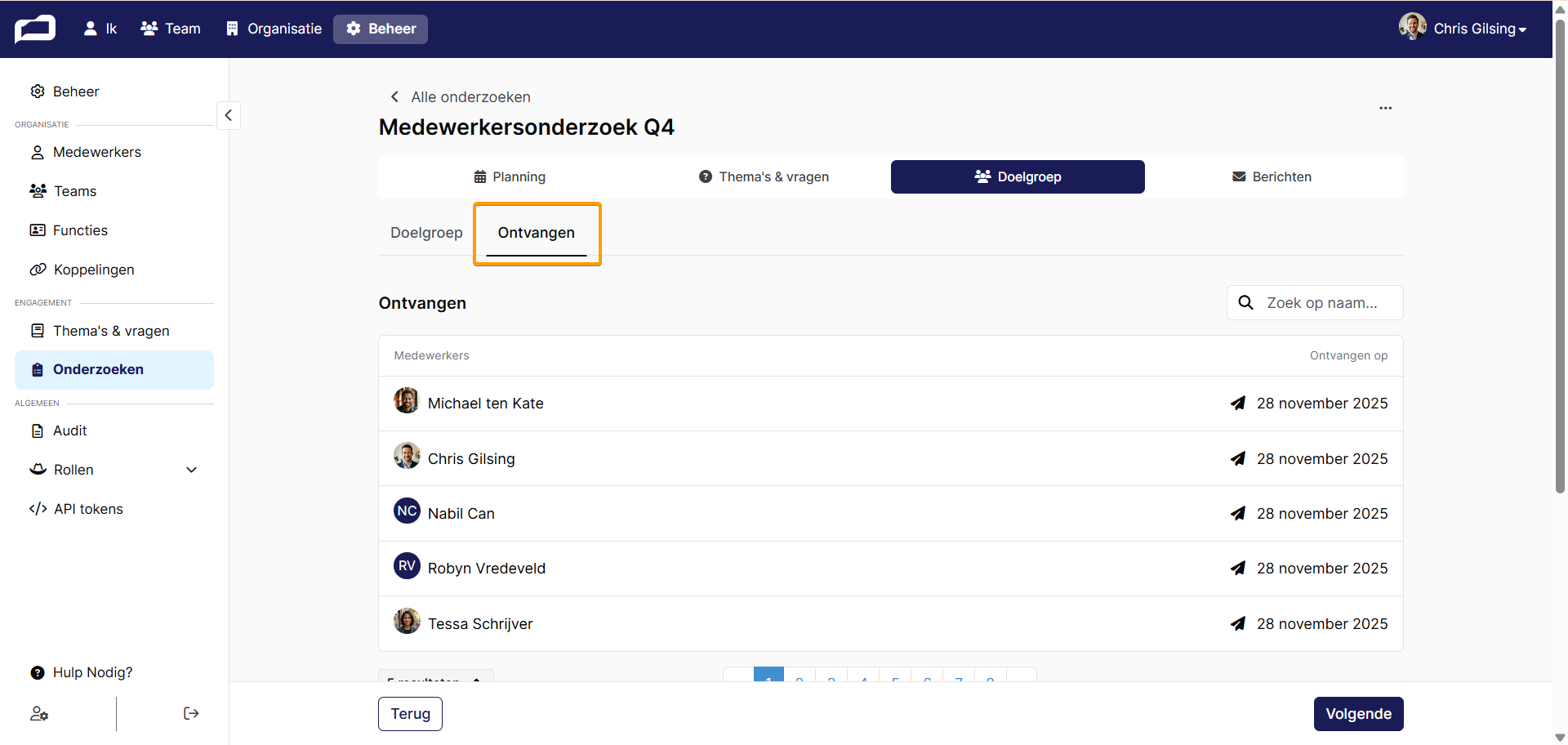Switch to the Berichten tab
The width and height of the screenshot is (1568, 745).
[x=1272, y=176]
